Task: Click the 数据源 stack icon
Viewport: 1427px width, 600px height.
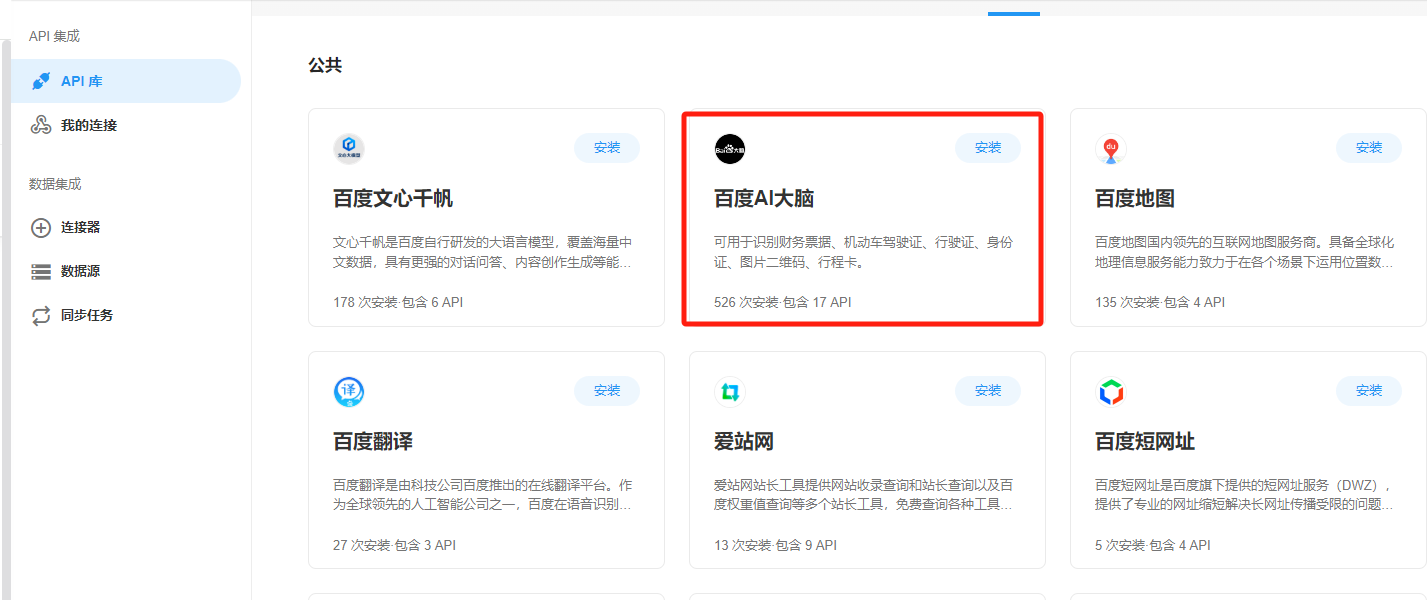Action: [41, 272]
